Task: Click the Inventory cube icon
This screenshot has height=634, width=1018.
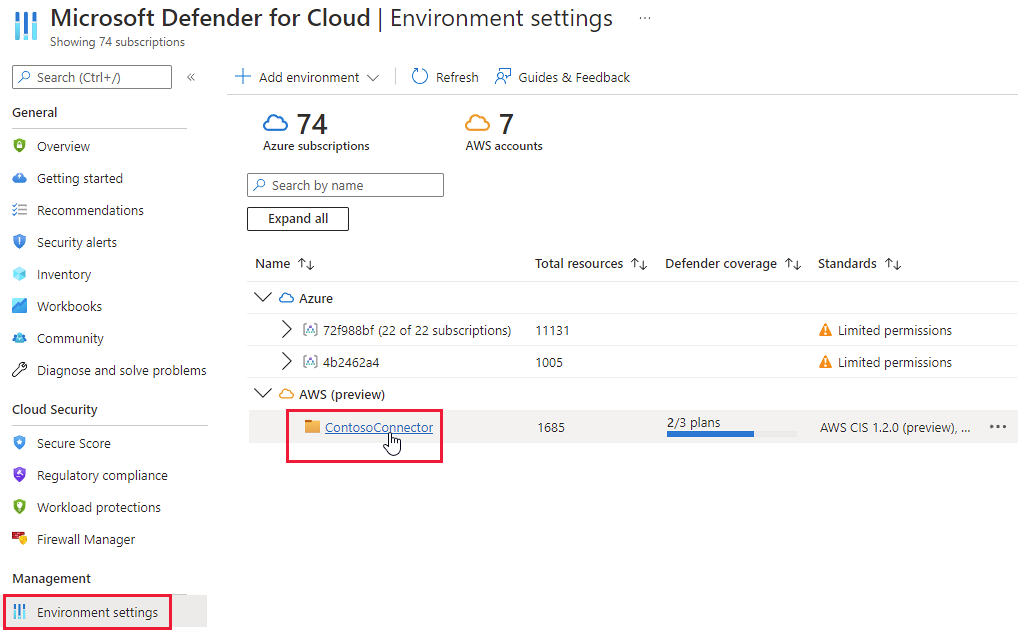Action: coord(19,274)
